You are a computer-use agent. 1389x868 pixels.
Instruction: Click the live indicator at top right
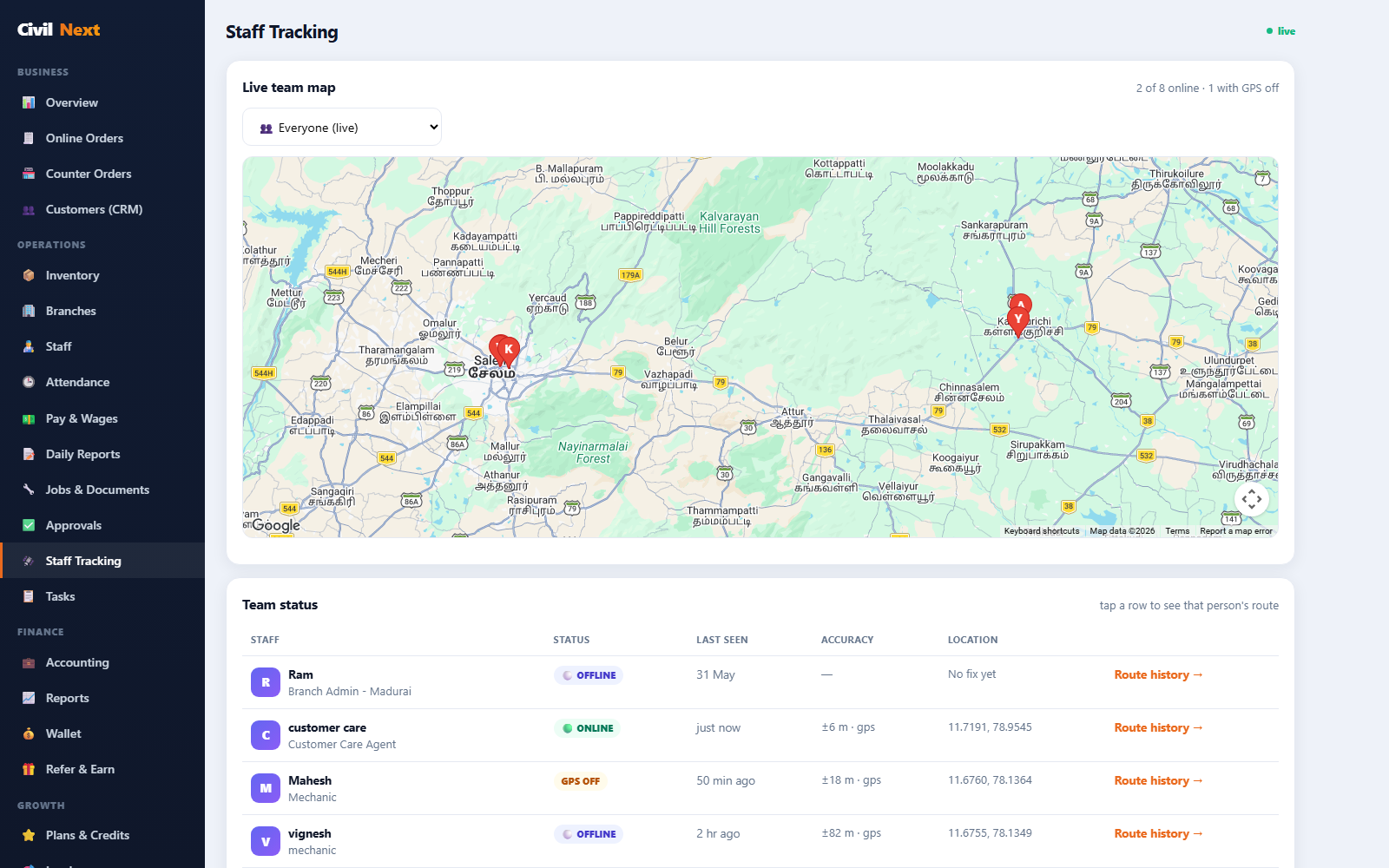[x=1280, y=31]
